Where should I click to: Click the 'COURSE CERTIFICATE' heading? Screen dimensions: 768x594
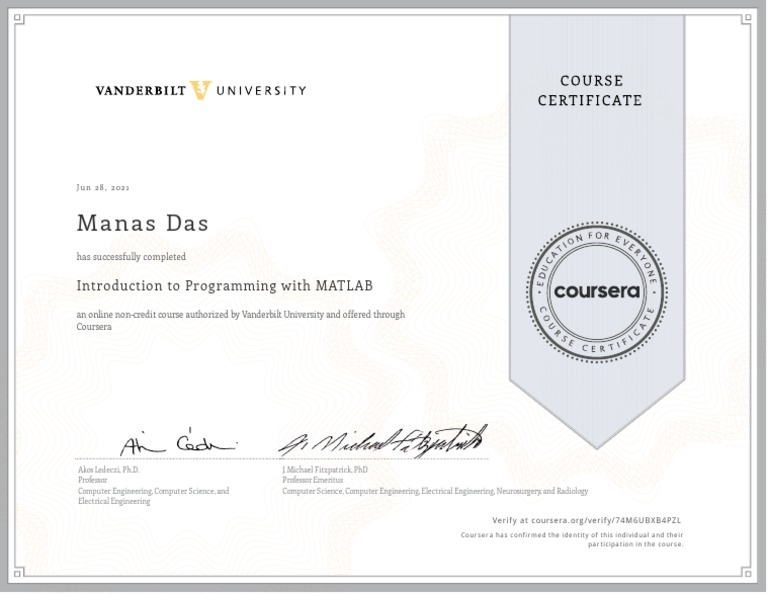[x=590, y=91]
